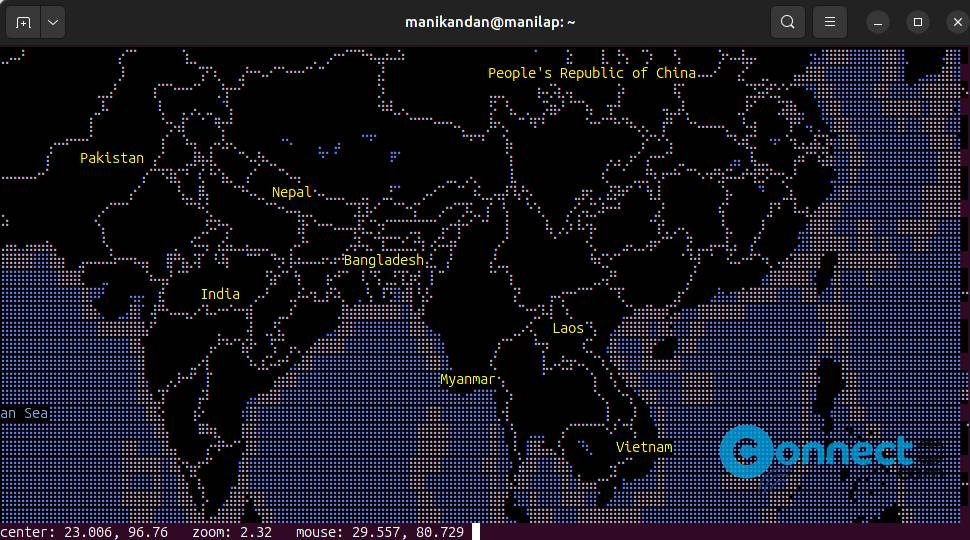
Task: Click the partial 'an Sea' label
Action: click(x=24, y=413)
